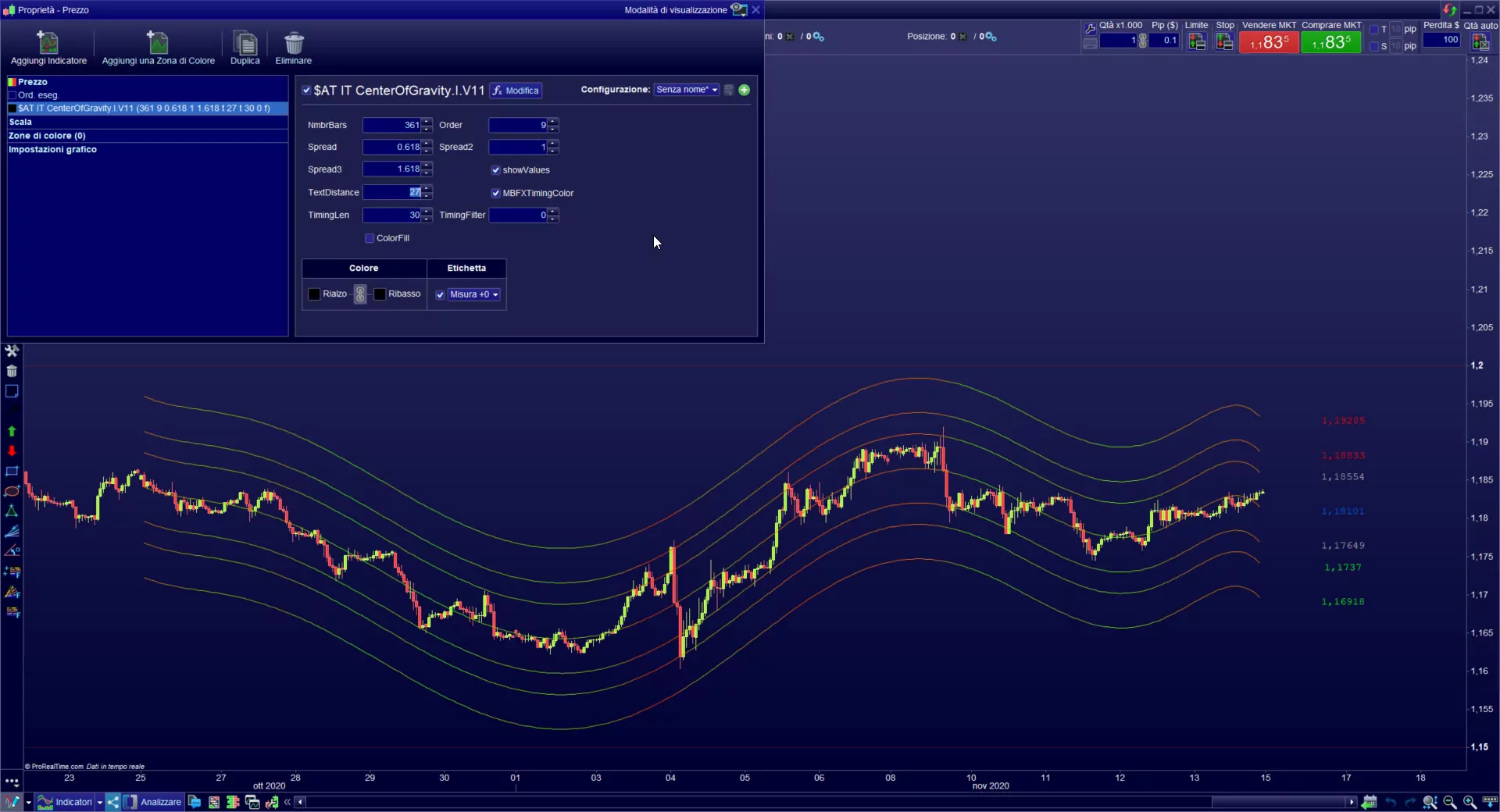Click Aggiungi Indicatore icon
The height and width of the screenshot is (812, 1500).
(x=48, y=42)
